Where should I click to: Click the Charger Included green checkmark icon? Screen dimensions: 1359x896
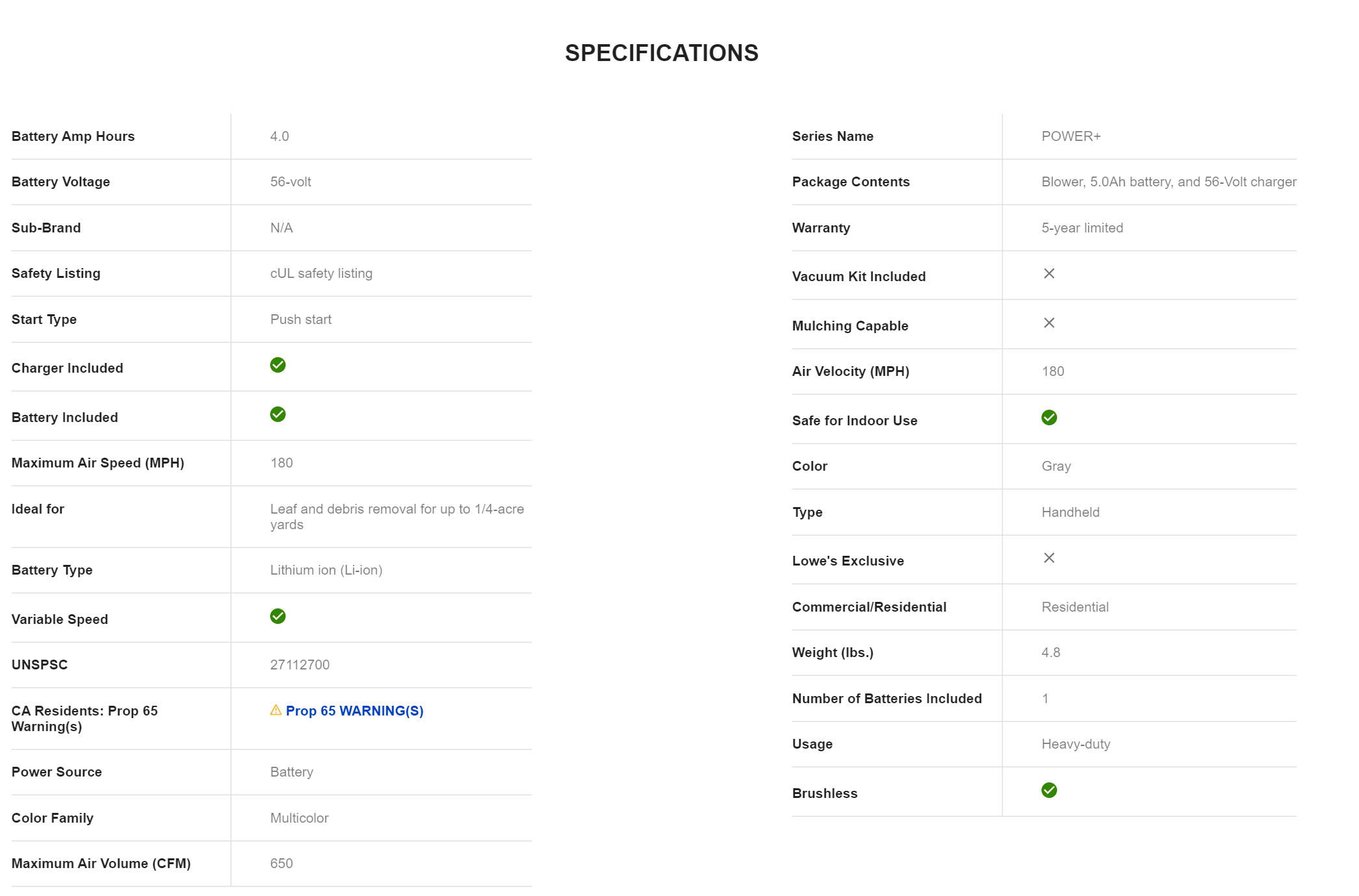pyautogui.click(x=278, y=365)
